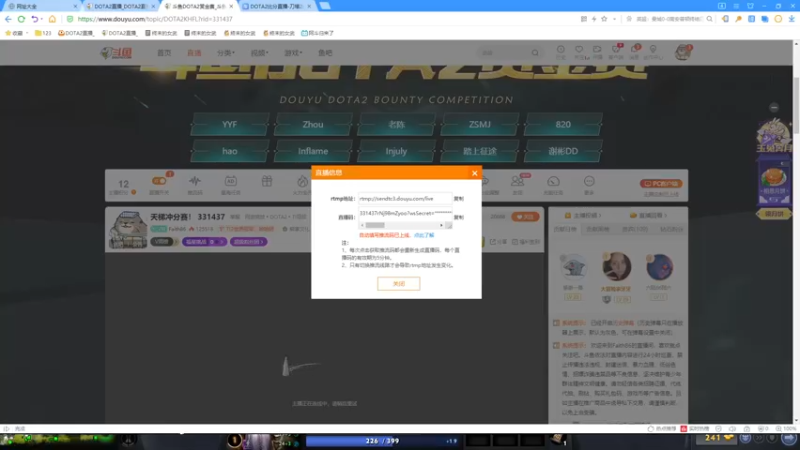The image size is (800, 450).
Task: Open the favorites star dropdown in bookmarks bar
Action: tap(16, 33)
